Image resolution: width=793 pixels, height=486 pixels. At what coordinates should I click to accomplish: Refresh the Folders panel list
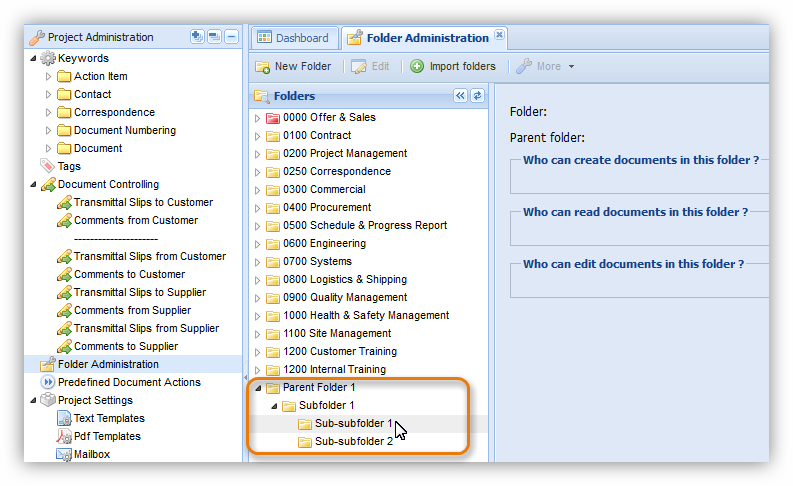point(477,96)
